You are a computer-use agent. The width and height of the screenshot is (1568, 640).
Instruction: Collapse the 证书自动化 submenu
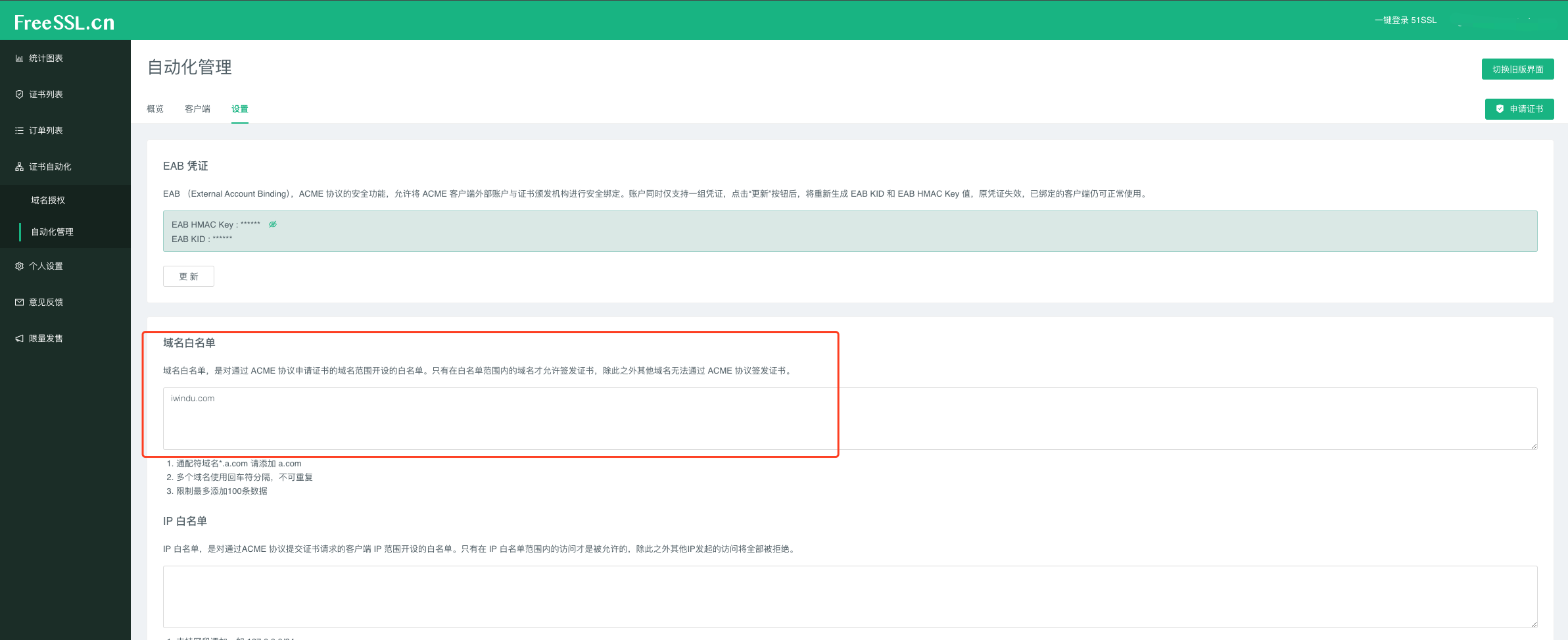point(65,167)
